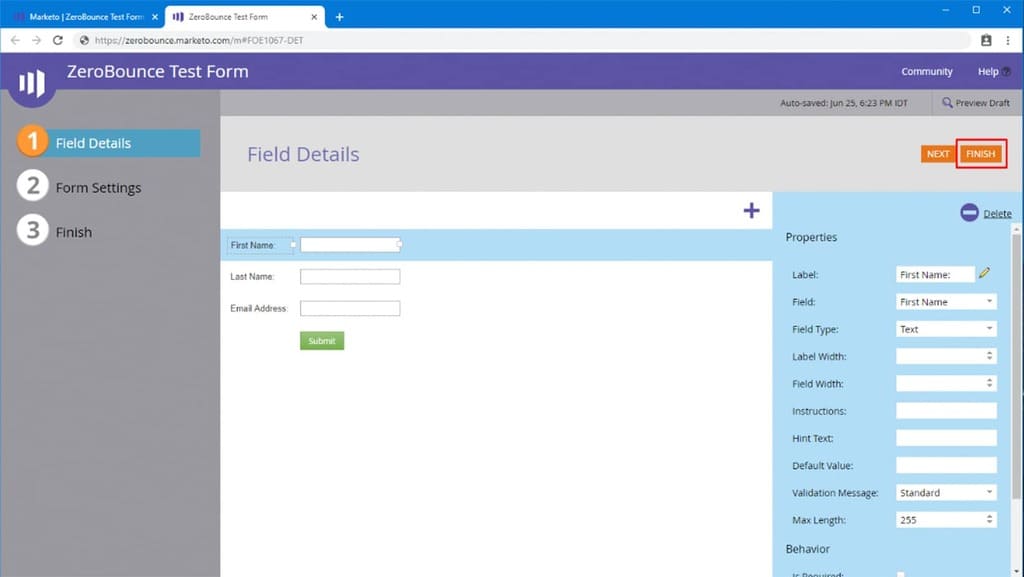Click the green Submit button on the form
This screenshot has height=577, width=1024.
click(322, 341)
